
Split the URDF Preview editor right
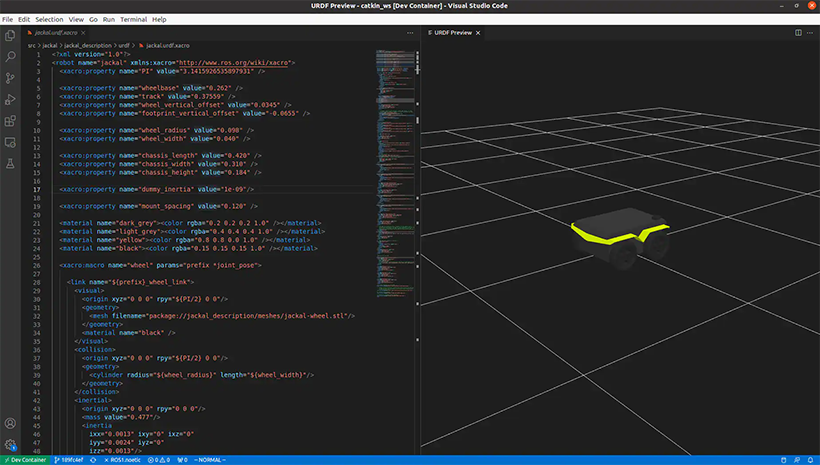click(799, 32)
